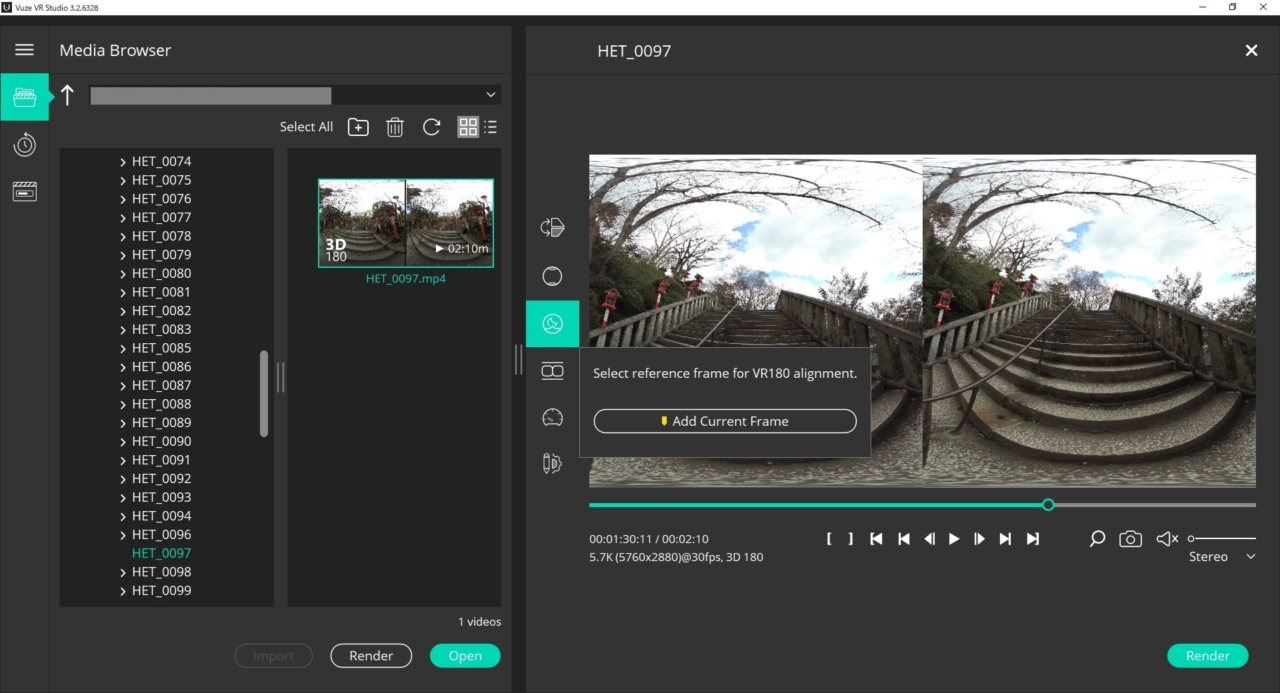The width and height of the screenshot is (1280, 693).
Task: Expand the HET_0090 folder chevron
Action: point(123,442)
